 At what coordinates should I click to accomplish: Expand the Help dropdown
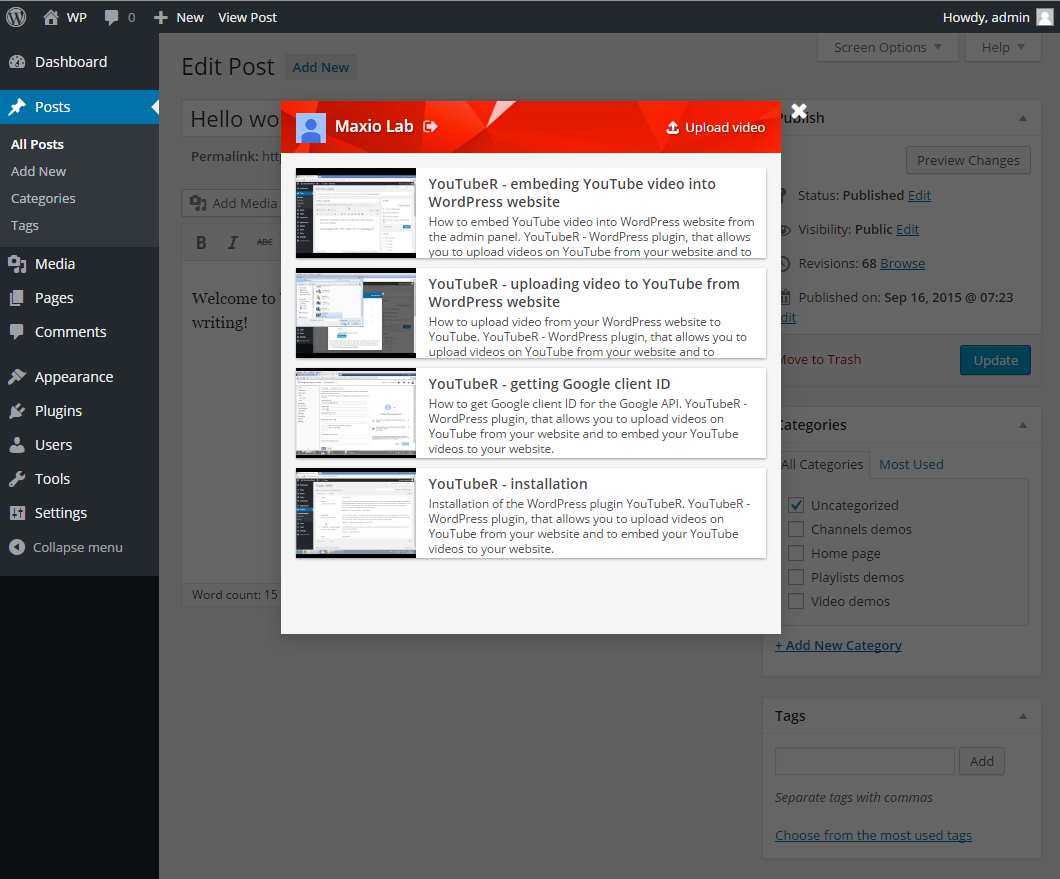[1003, 47]
